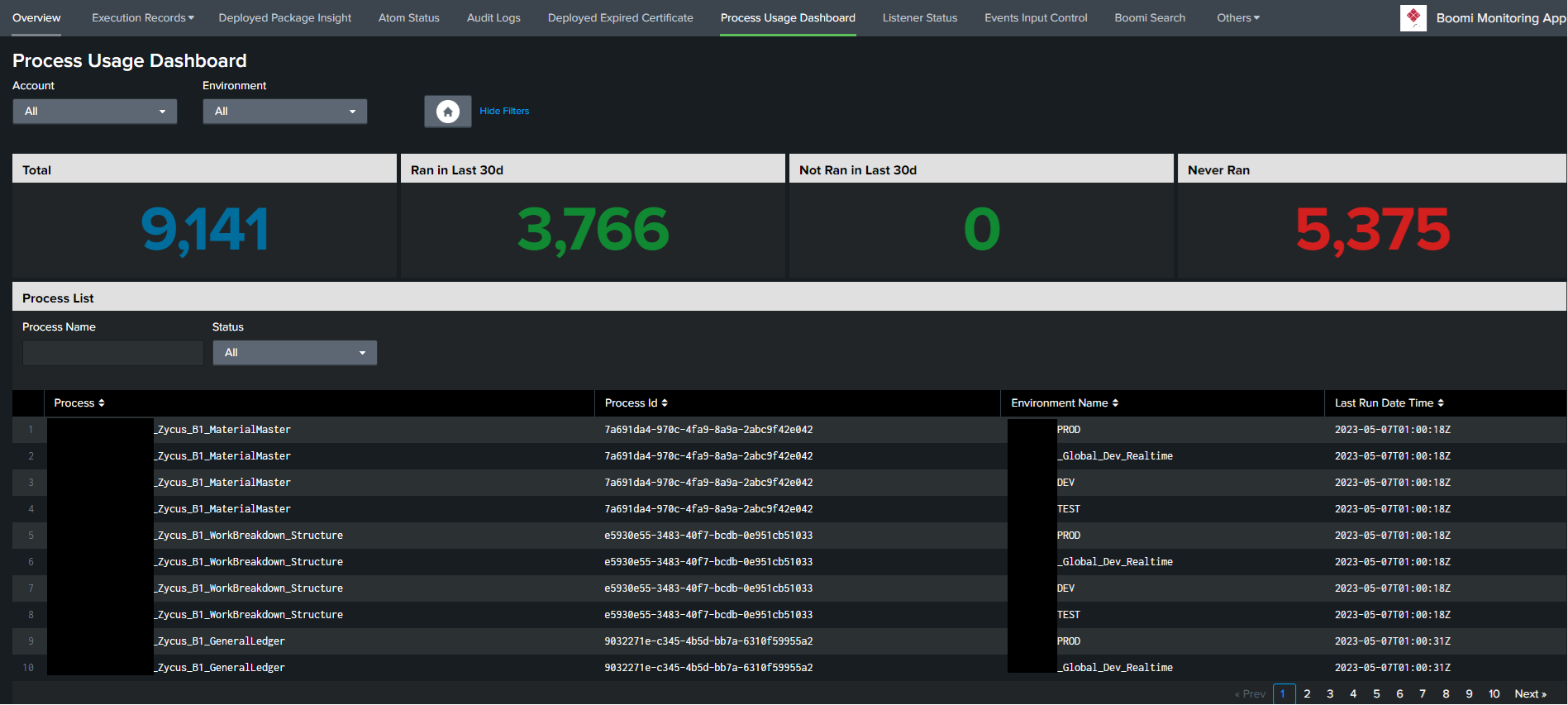The height and width of the screenshot is (705, 1568).
Task: Click the Not Ran in Last 30d 0 value
Action: click(982, 230)
